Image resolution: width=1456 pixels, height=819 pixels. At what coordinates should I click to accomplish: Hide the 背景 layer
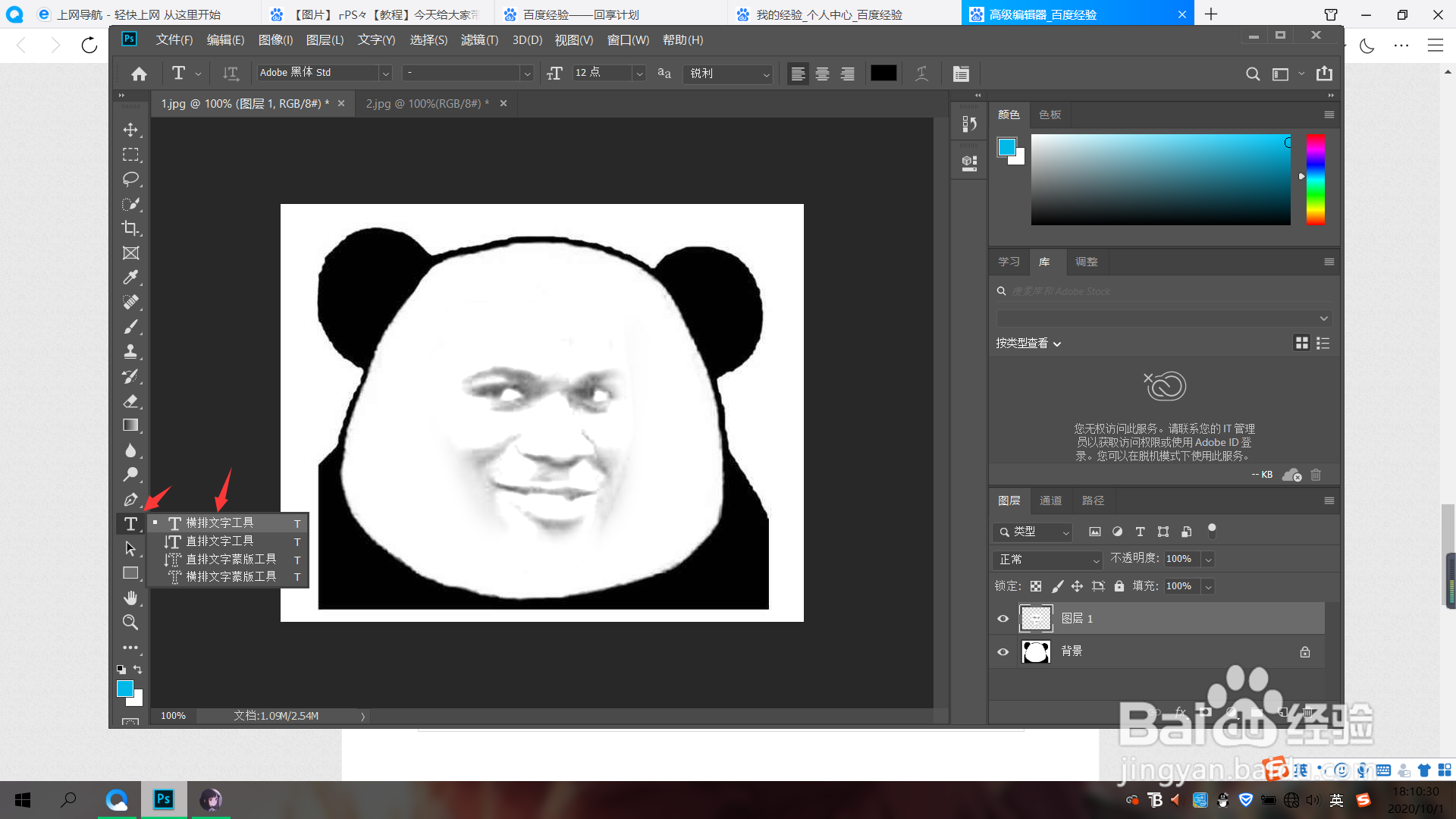[1003, 651]
